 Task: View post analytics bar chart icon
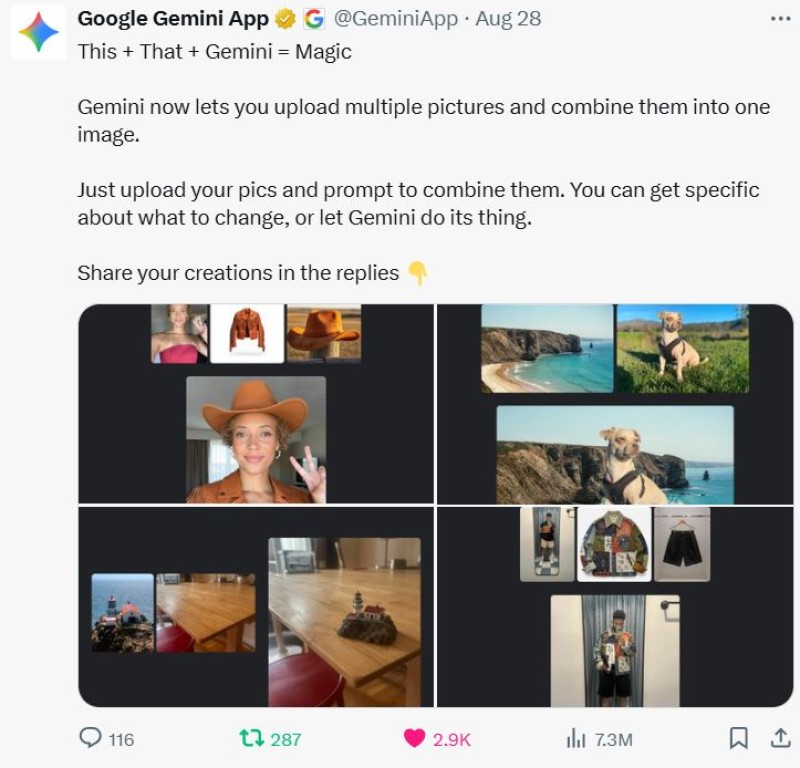(x=576, y=738)
